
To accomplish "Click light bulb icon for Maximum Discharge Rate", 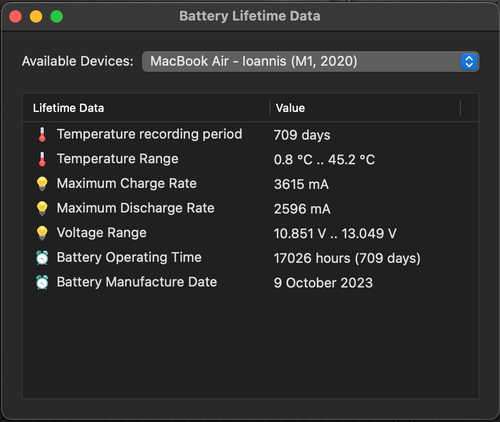I will [42, 208].
